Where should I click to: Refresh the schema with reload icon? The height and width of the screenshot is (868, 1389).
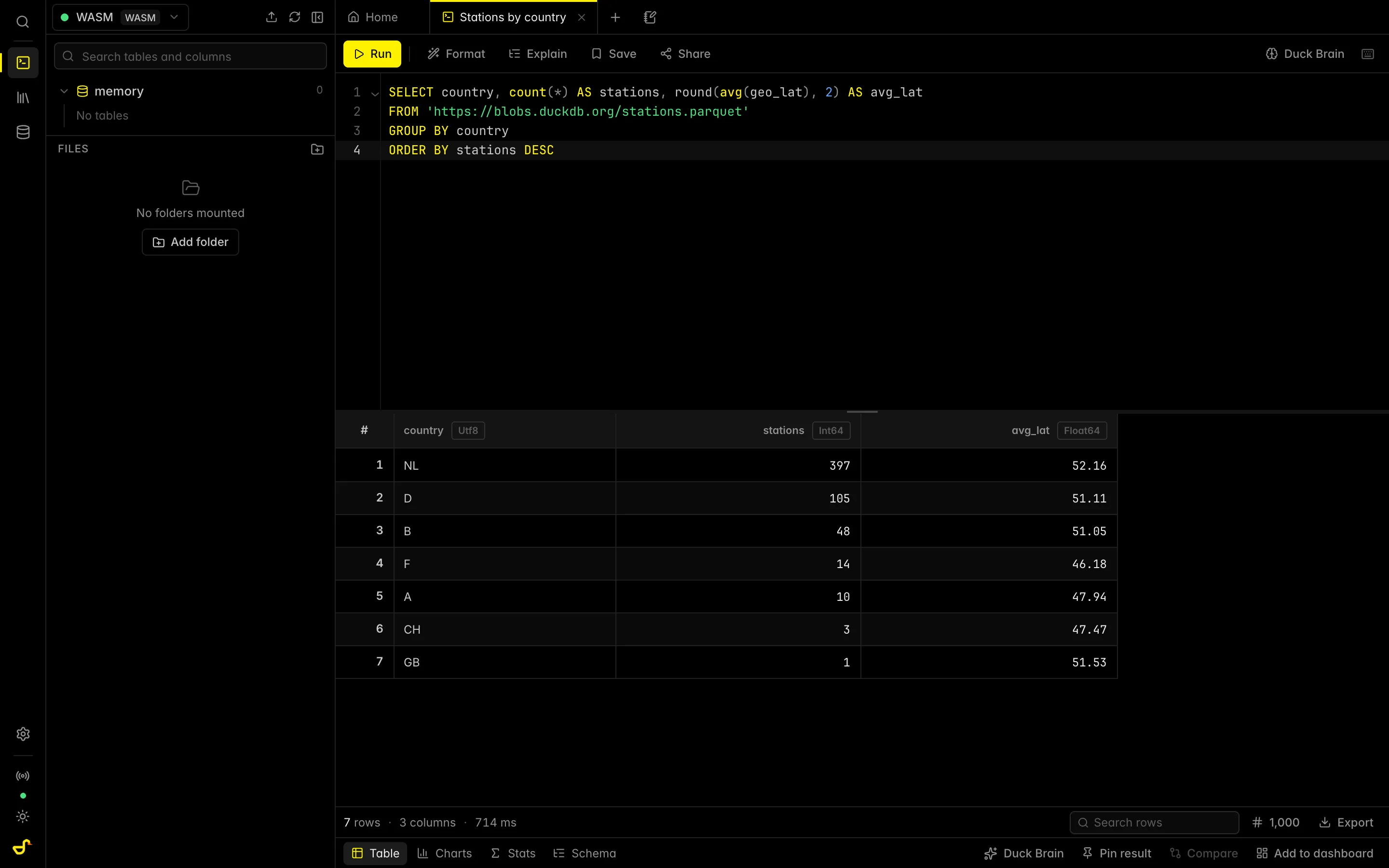click(295, 17)
